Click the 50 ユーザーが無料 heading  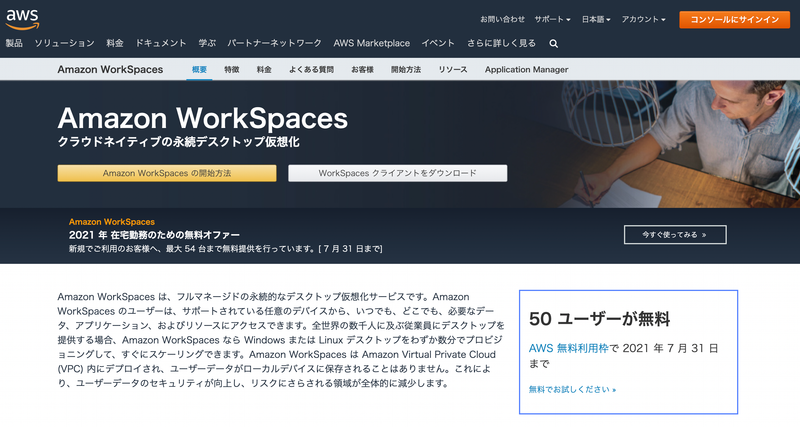[x=599, y=319]
